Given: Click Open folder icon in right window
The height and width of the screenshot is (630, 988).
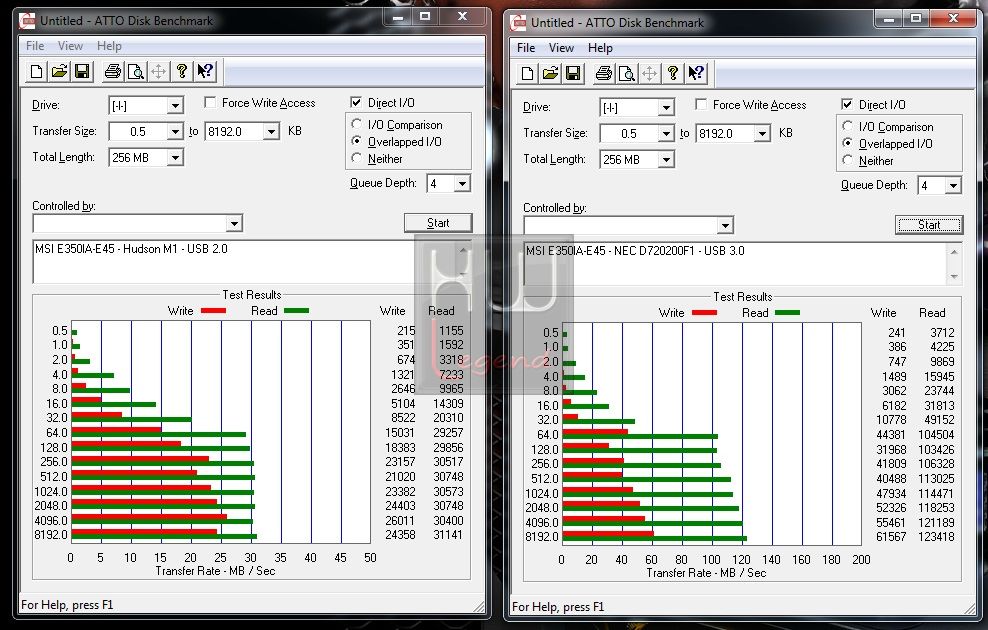Looking at the screenshot, I should [550, 73].
